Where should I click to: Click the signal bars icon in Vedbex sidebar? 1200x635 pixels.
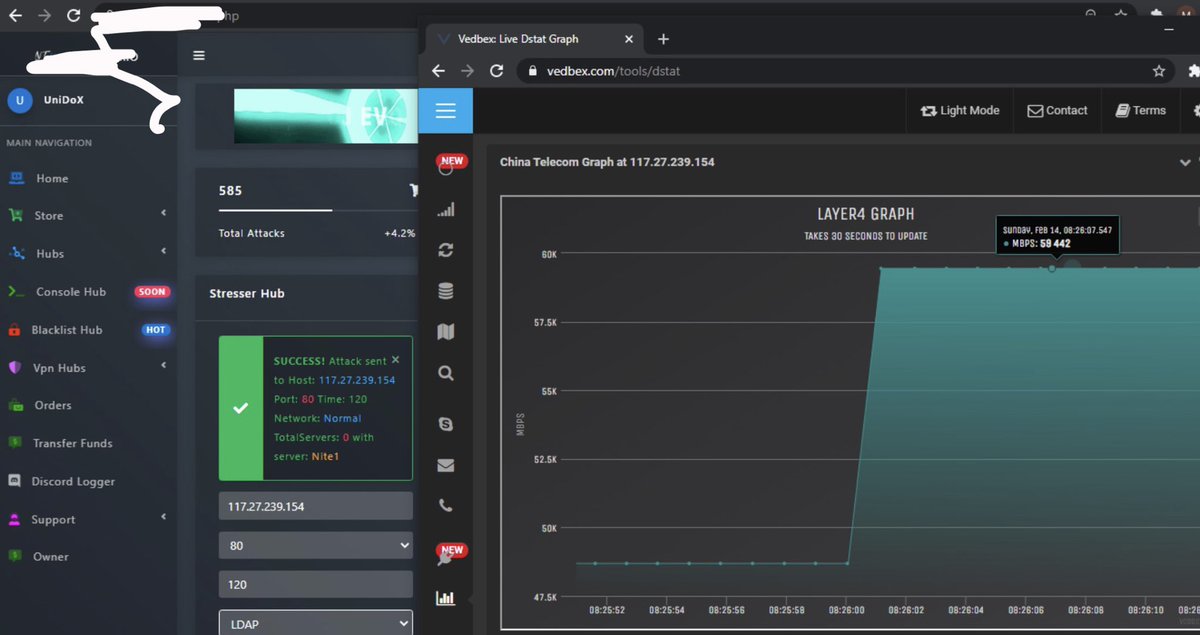pos(446,210)
